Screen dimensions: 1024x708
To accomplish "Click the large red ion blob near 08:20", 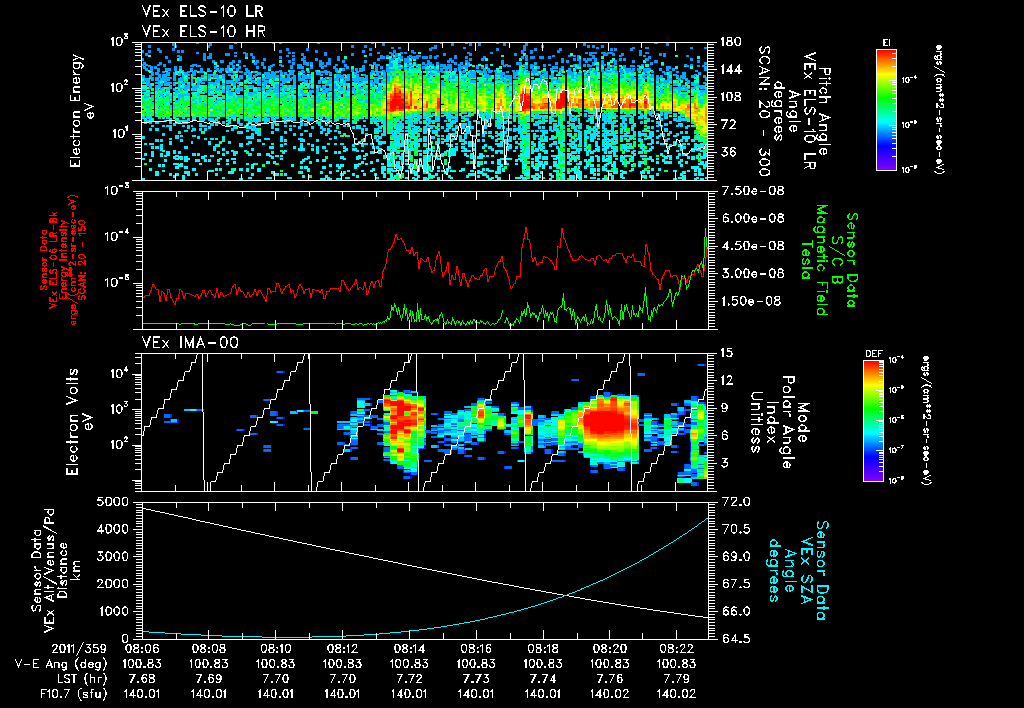I will [x=609, y=423].
